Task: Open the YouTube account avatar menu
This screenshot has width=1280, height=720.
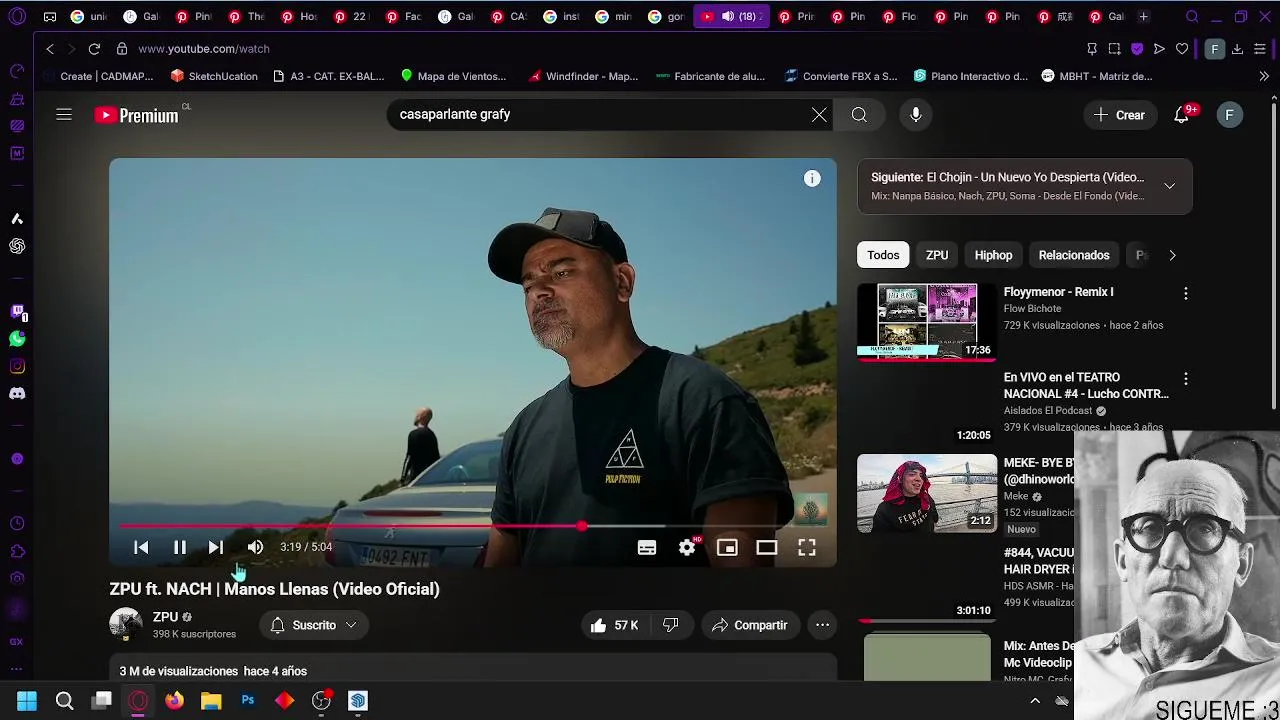Action: click(1229, 115)
